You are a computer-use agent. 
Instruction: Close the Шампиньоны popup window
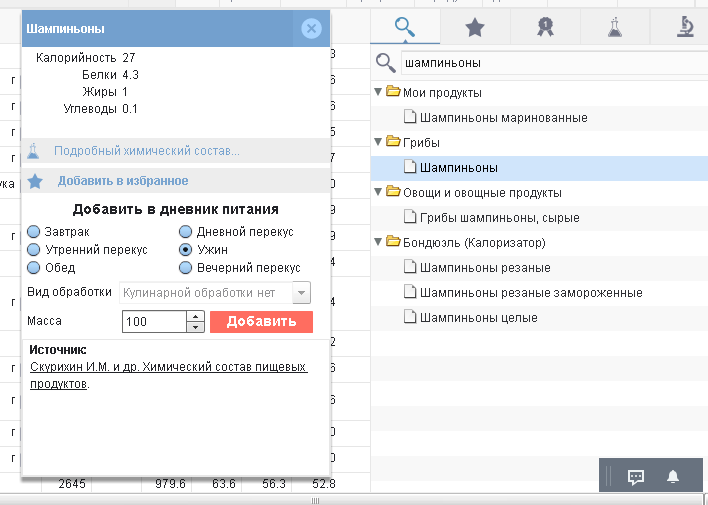point(311,29)
